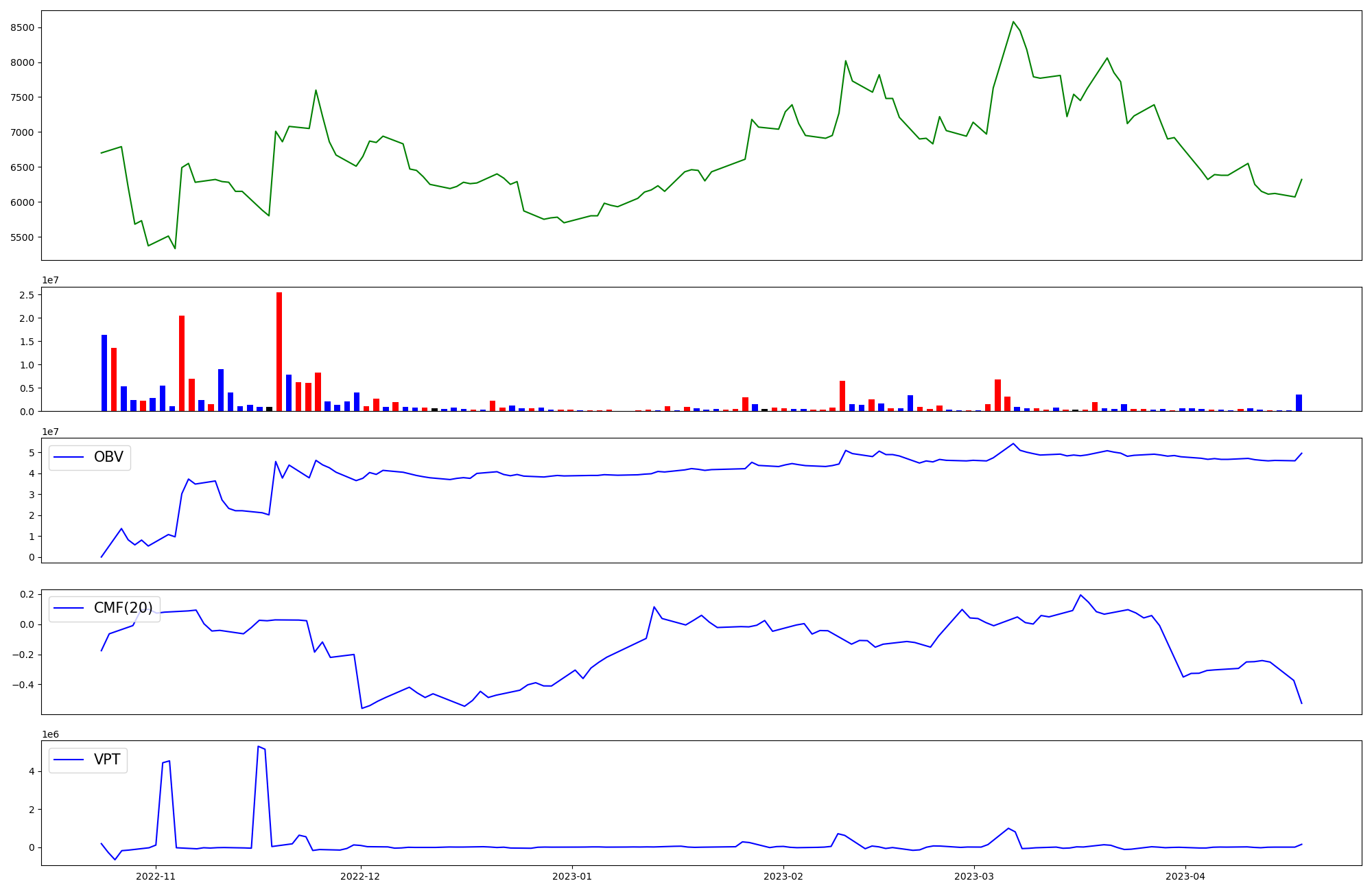Click the 2022-12 date axis label
The width and height of the screenshot is (1372, 892).
pyautogui.click(x=360, y=876)
